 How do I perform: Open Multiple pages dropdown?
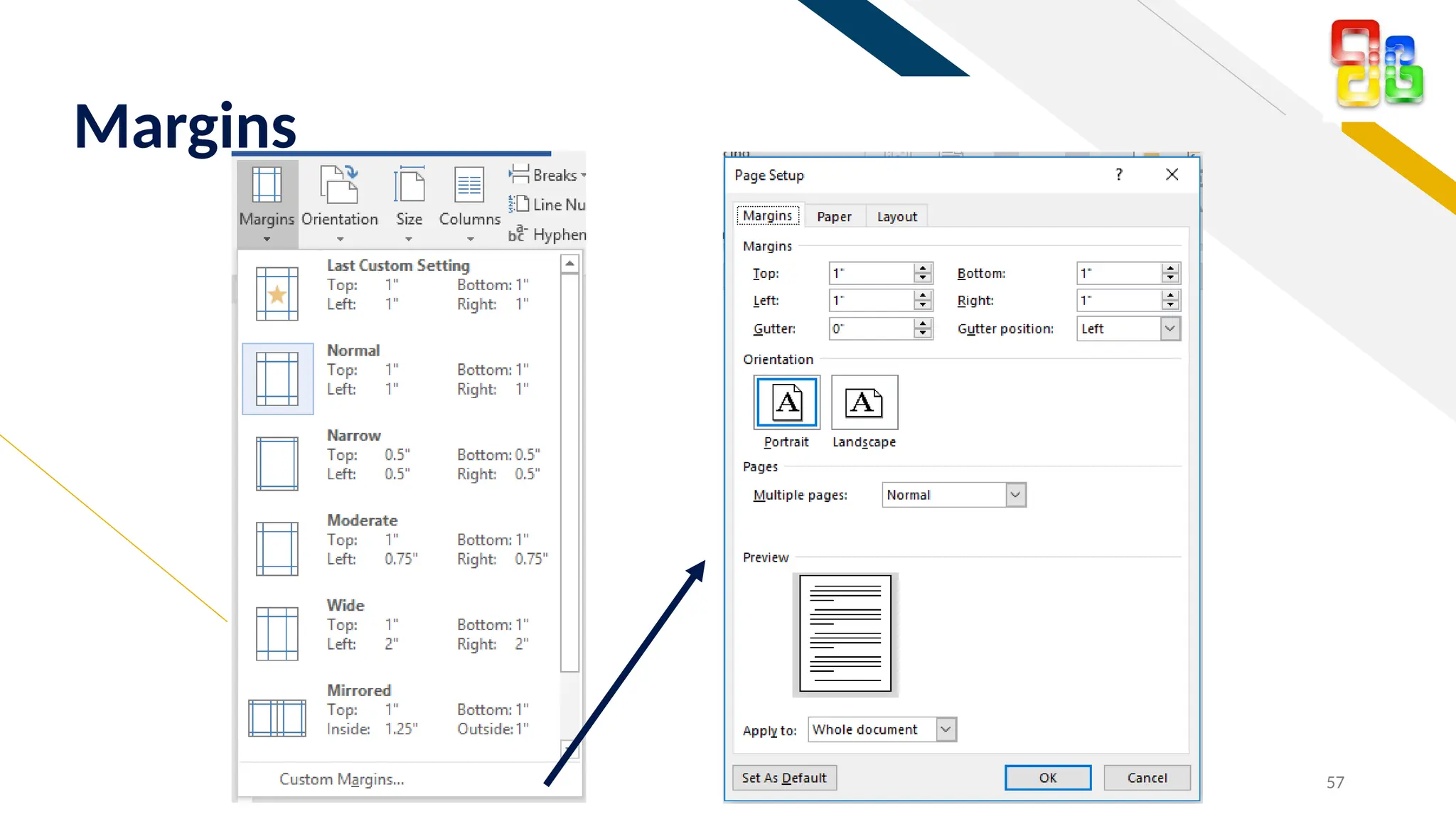pos(1015,495)
